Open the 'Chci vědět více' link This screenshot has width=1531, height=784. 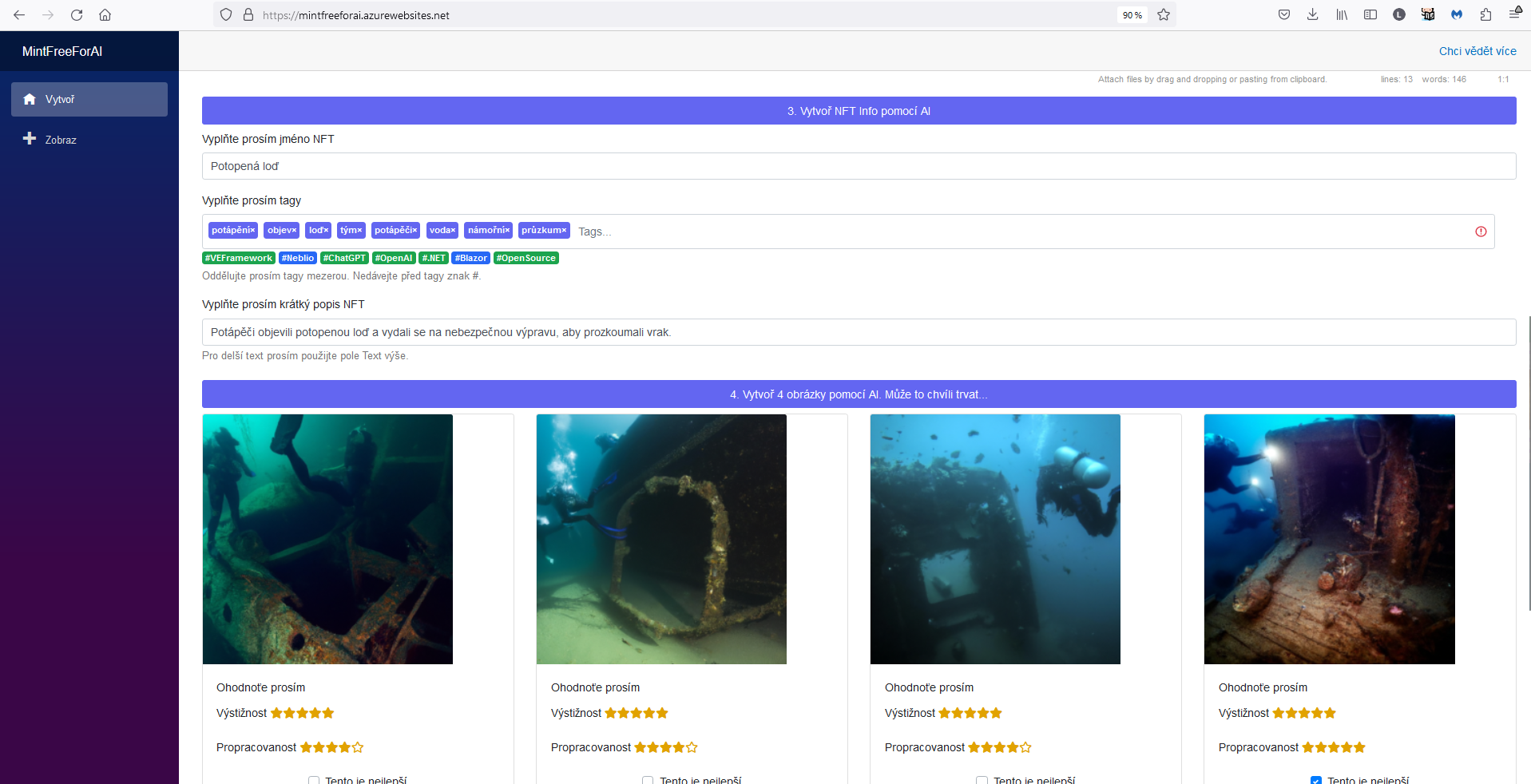1477,51
